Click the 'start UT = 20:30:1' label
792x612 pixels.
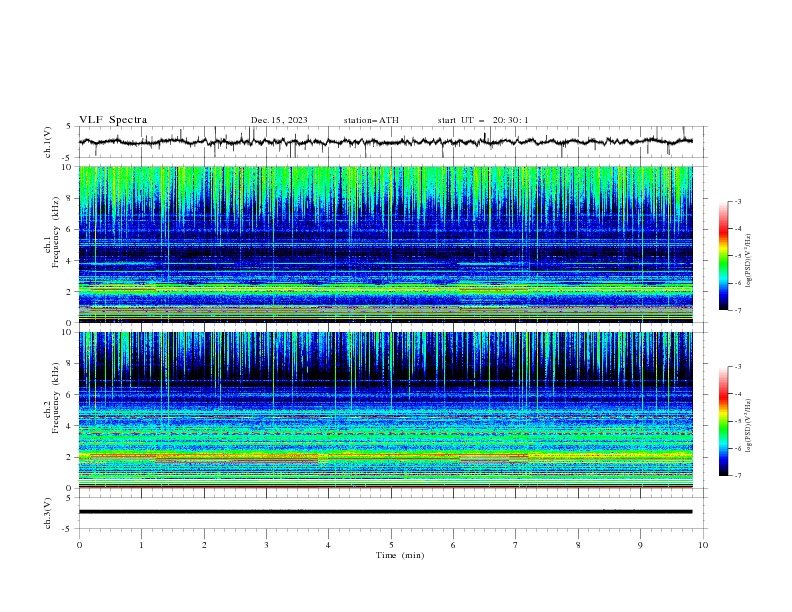click(483, 120)
